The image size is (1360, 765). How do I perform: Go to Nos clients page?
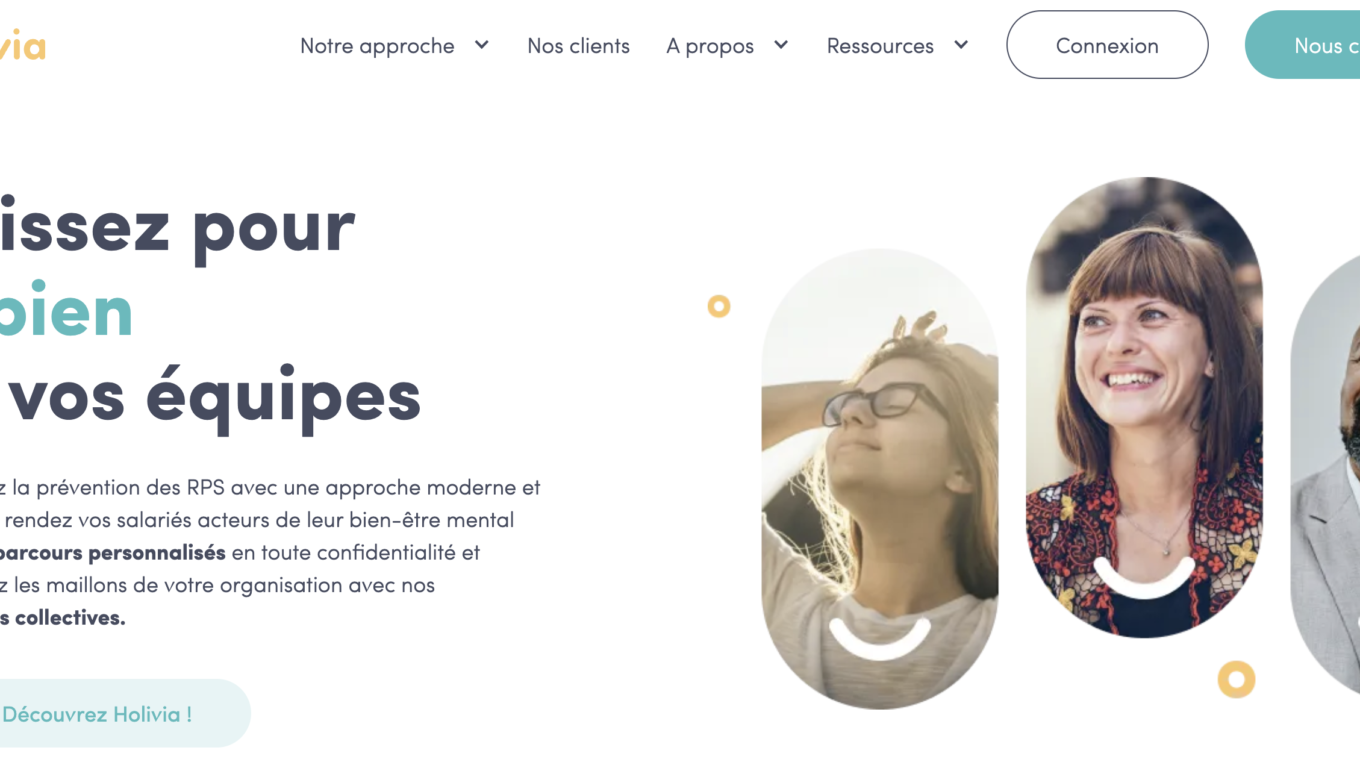pyautogui.click(x=578, y=46)
